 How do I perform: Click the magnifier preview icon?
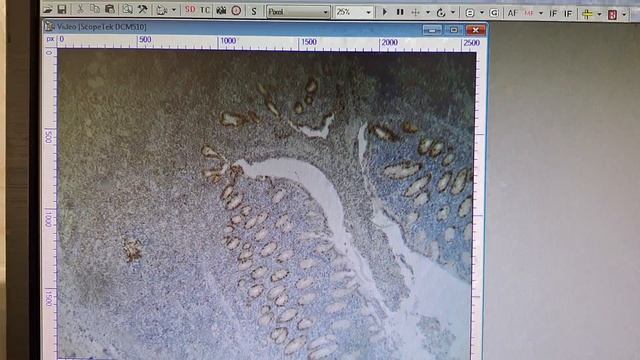[127, 9]
